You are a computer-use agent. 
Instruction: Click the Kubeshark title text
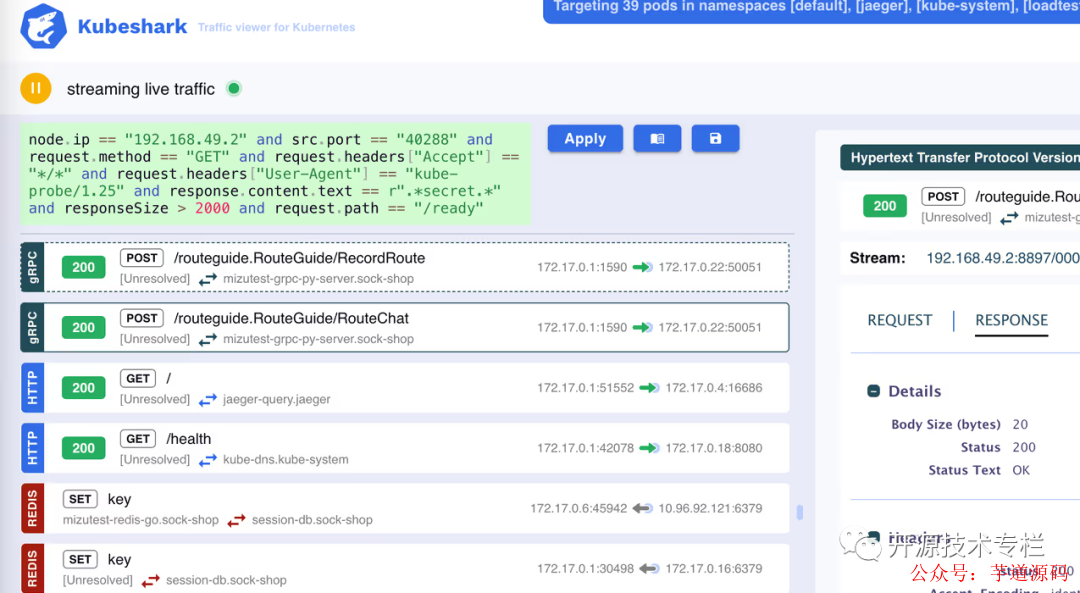tap(132, 27)
